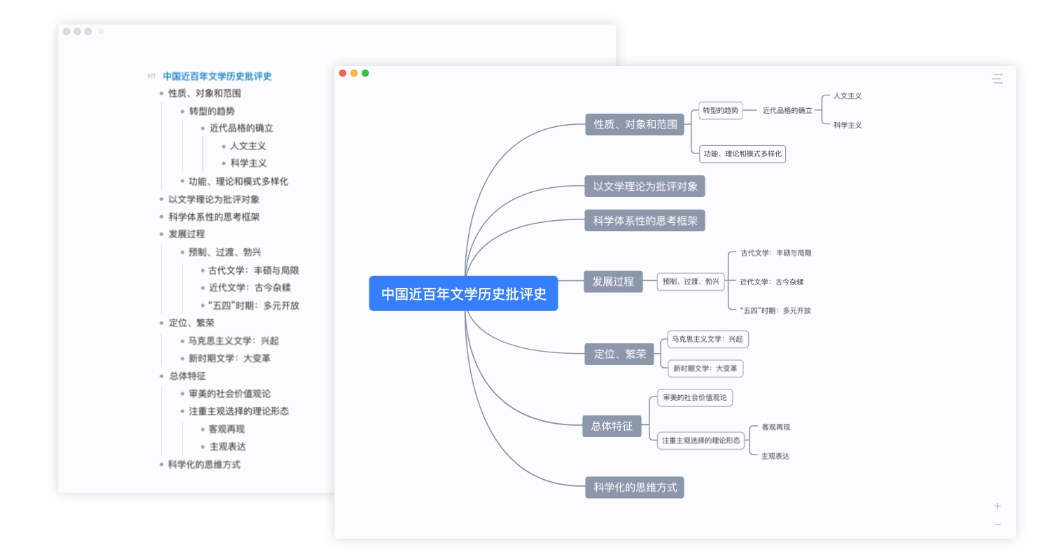Select outline item 近代文学：古今杂糅
Viewport: 1049px width, 558px height.
click(250, 288)
